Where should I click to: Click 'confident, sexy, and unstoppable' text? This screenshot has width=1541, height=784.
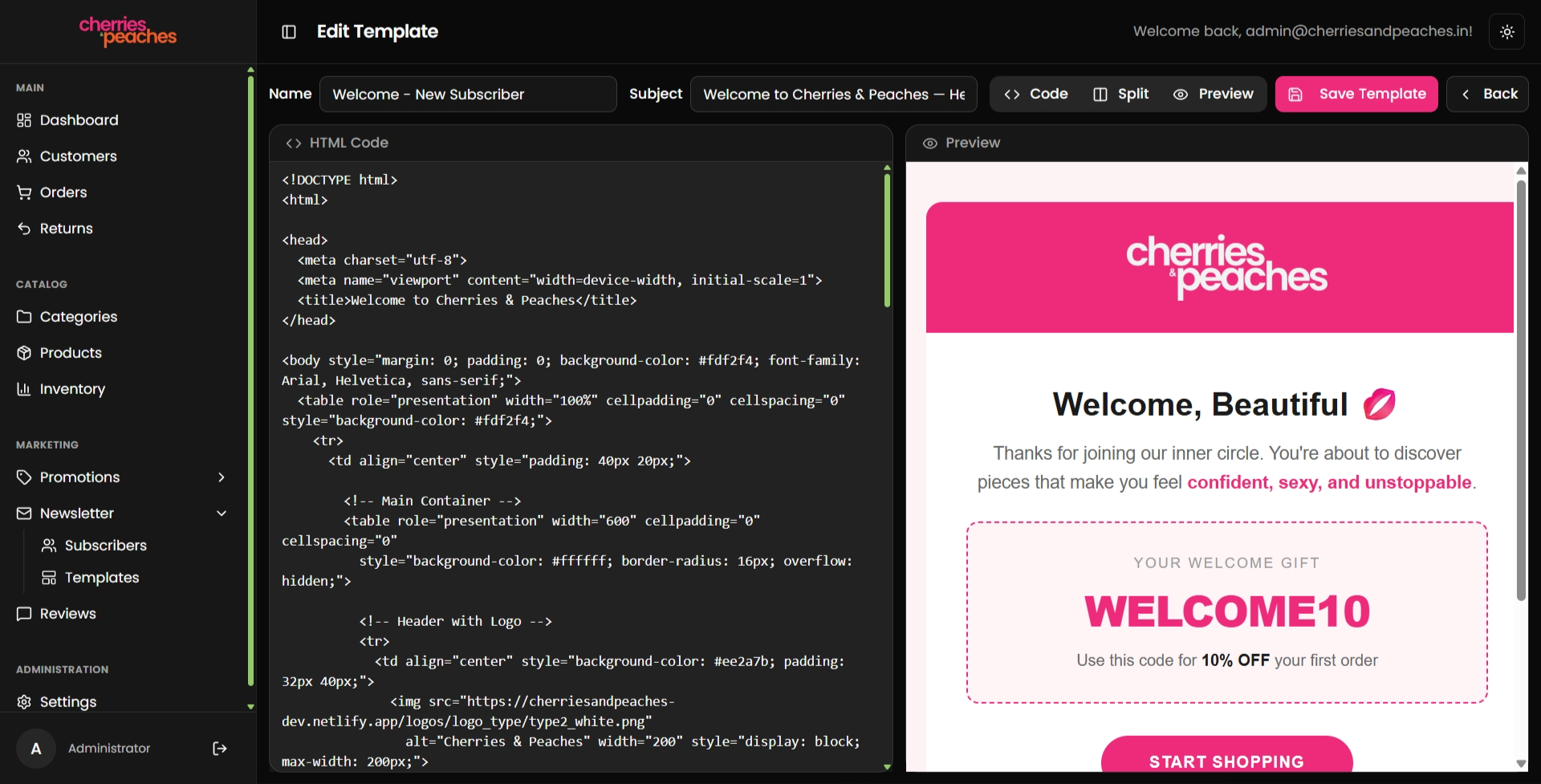click(1329, 482)
